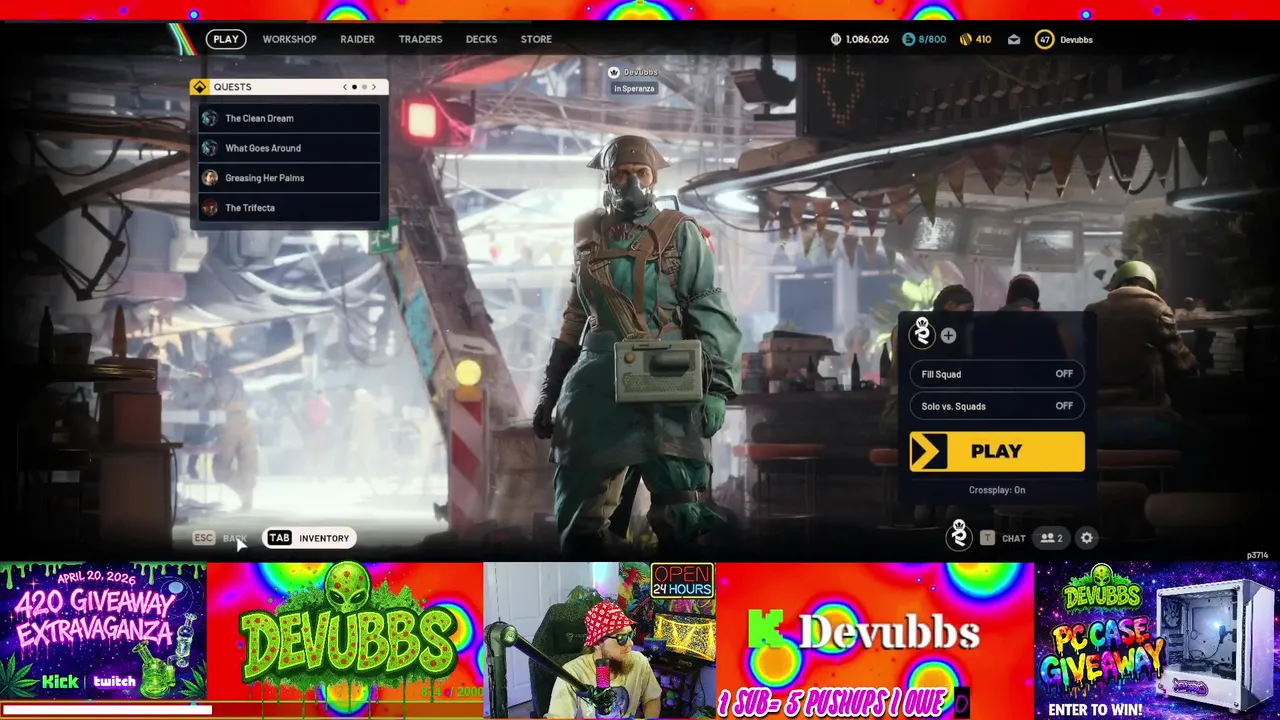
Task: Open the mail inbox envelope icon
Action: [1014, 39]
